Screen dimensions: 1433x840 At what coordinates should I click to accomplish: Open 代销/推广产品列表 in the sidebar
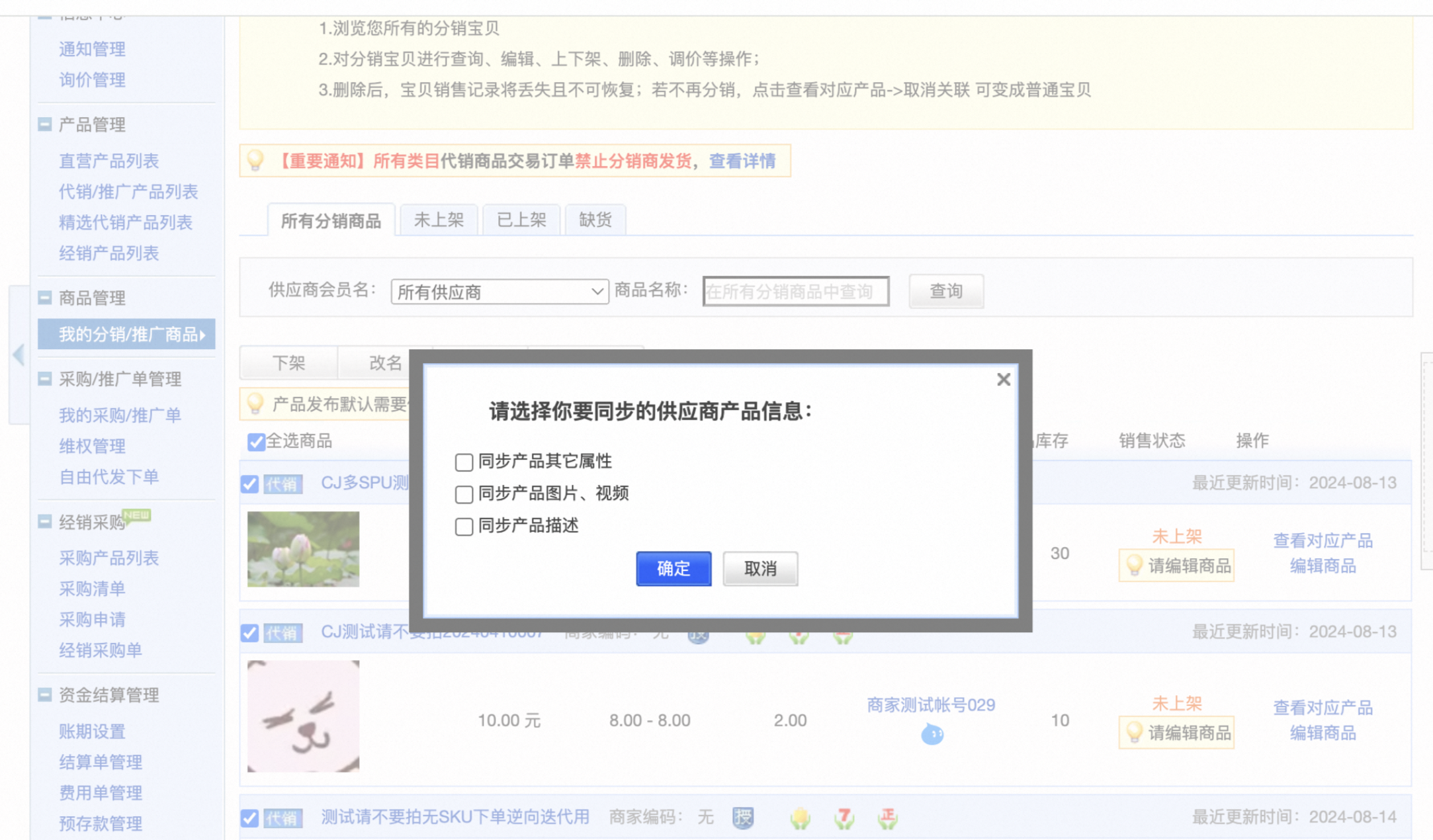tap(128, 192)
